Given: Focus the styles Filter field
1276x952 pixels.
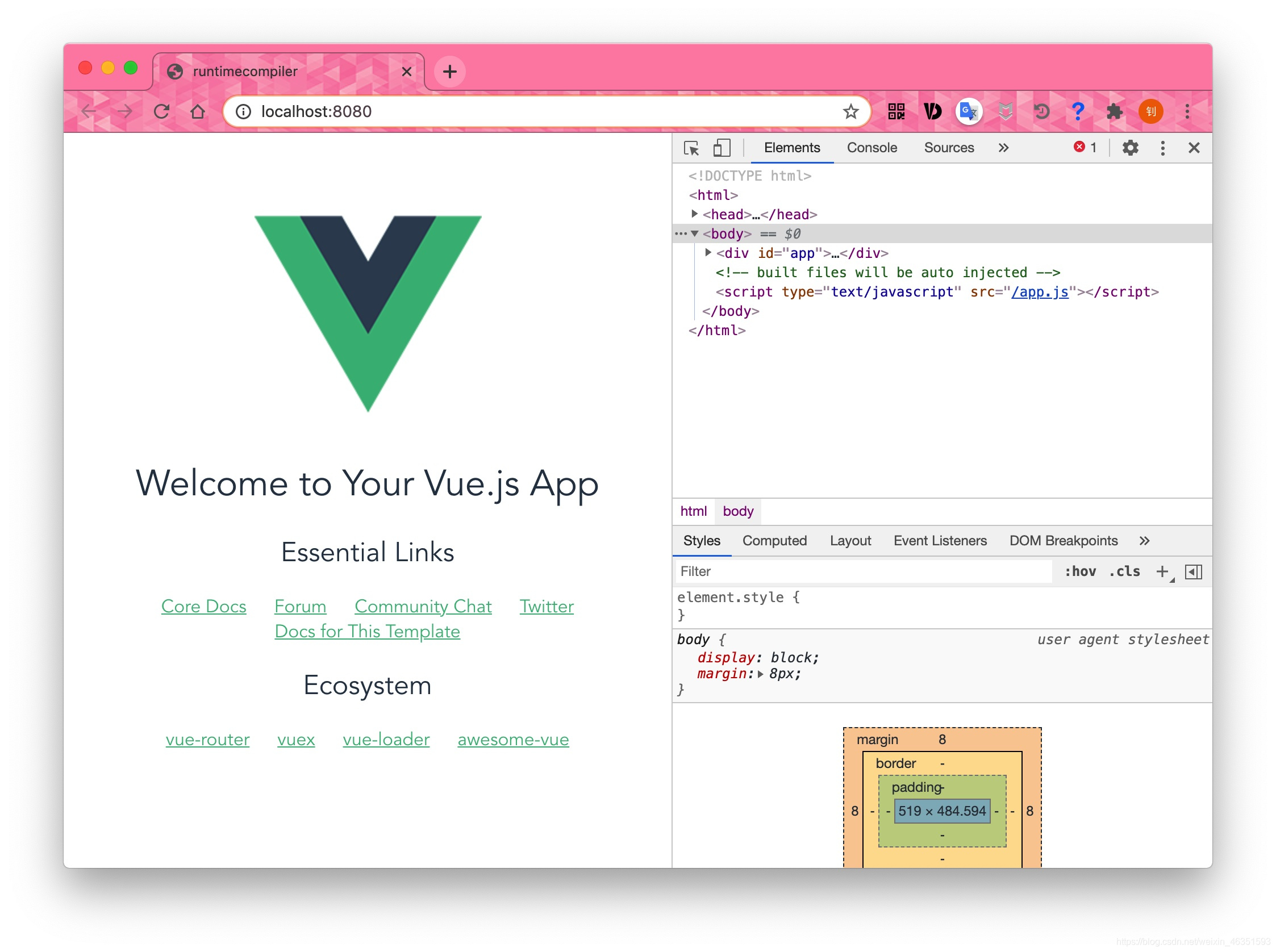Looking at the screenshot, I should 863,571.
